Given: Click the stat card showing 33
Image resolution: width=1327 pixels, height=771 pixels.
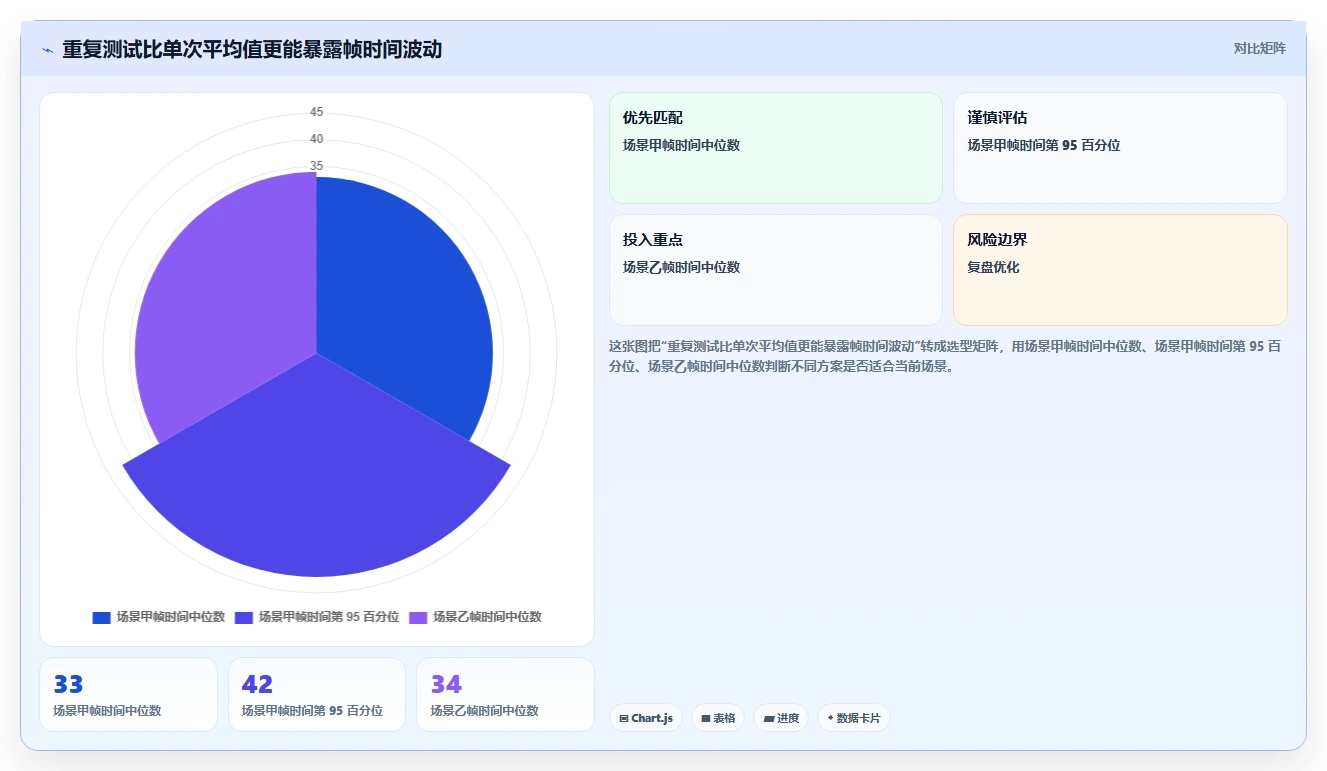Looking at the screenshot, I should pyautogui.click(x=128, y=694).
